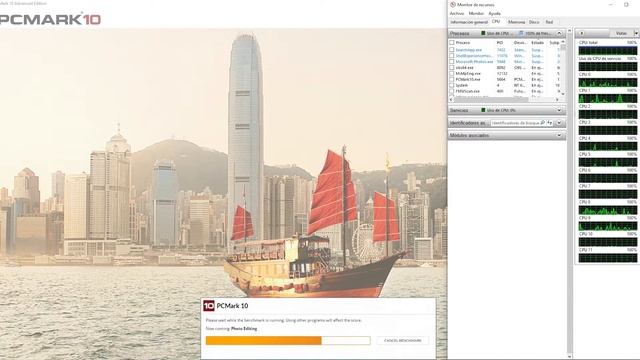Image resolution: width=640 pixels, height=360 pixels.
Task: Check the obs64.exe process checkbox
Action: click(452, 67)
